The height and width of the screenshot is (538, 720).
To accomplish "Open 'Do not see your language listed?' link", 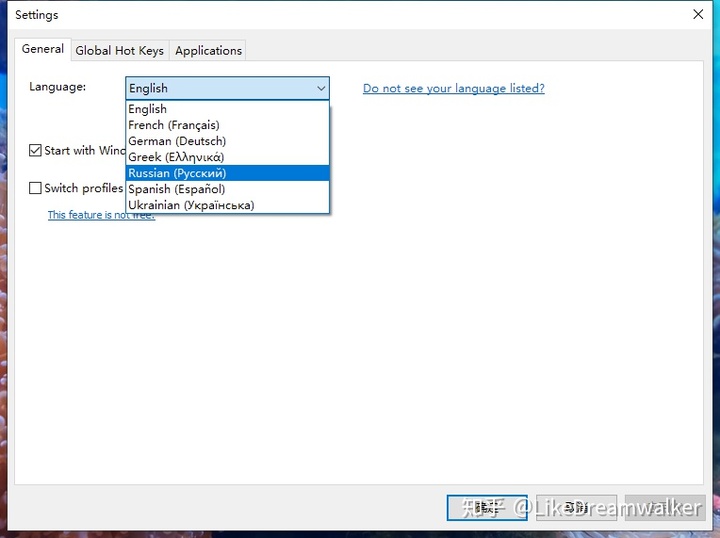I will 454,88.
